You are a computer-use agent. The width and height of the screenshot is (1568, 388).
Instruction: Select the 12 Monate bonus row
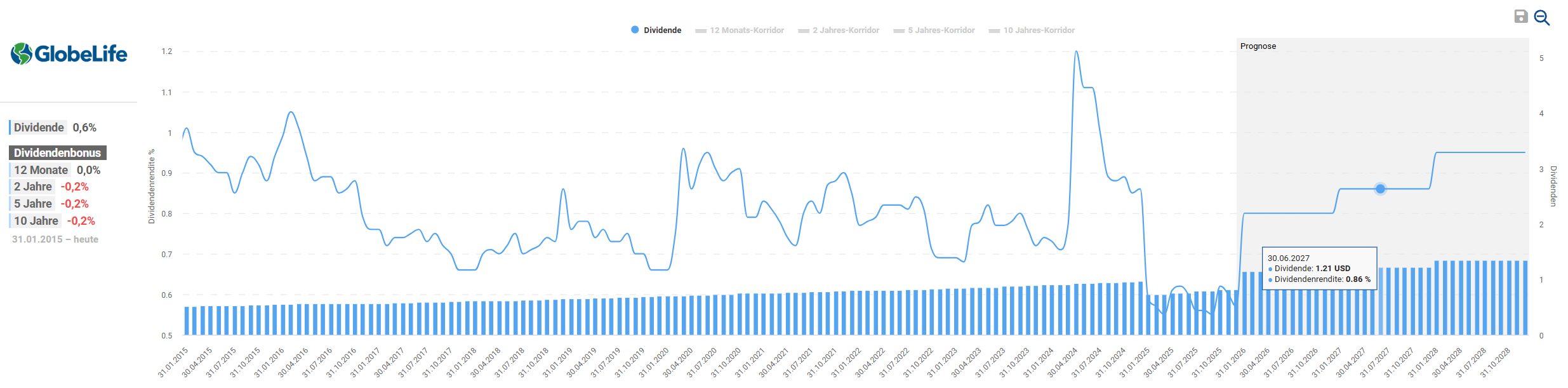[x=57, y=170]
